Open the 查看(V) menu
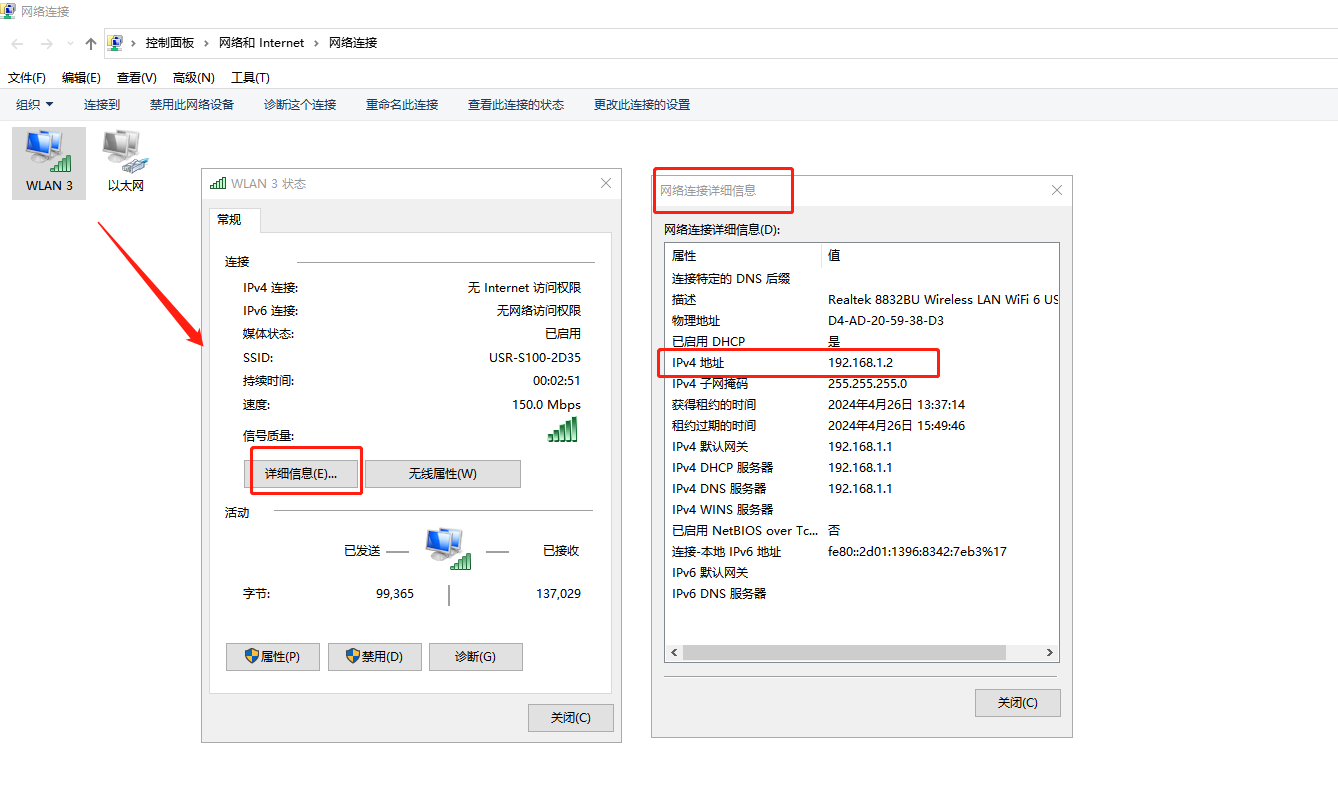This screenshot has width=1338, height=790. (x=137, y=78)
